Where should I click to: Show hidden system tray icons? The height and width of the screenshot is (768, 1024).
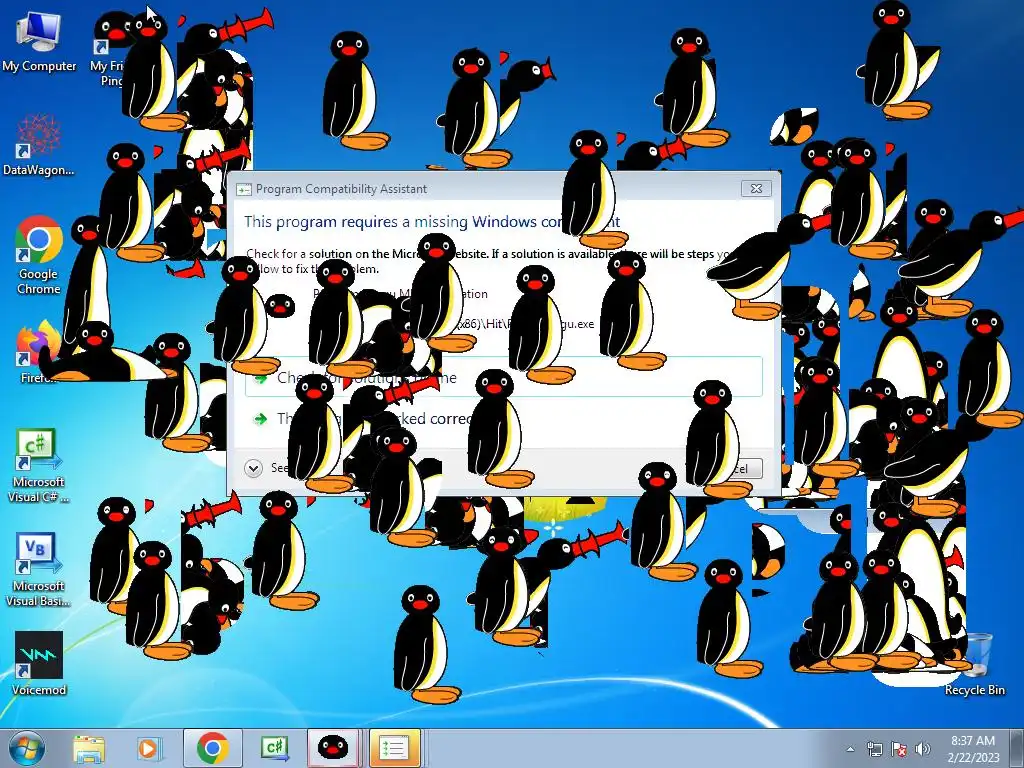(x=850, y=749)
